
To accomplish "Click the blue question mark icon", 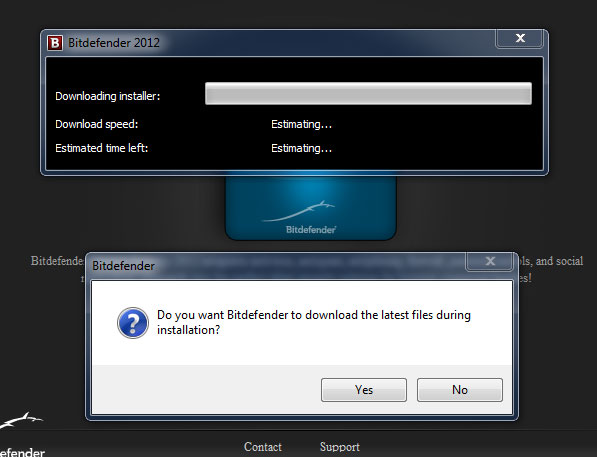I will (133, 323).
